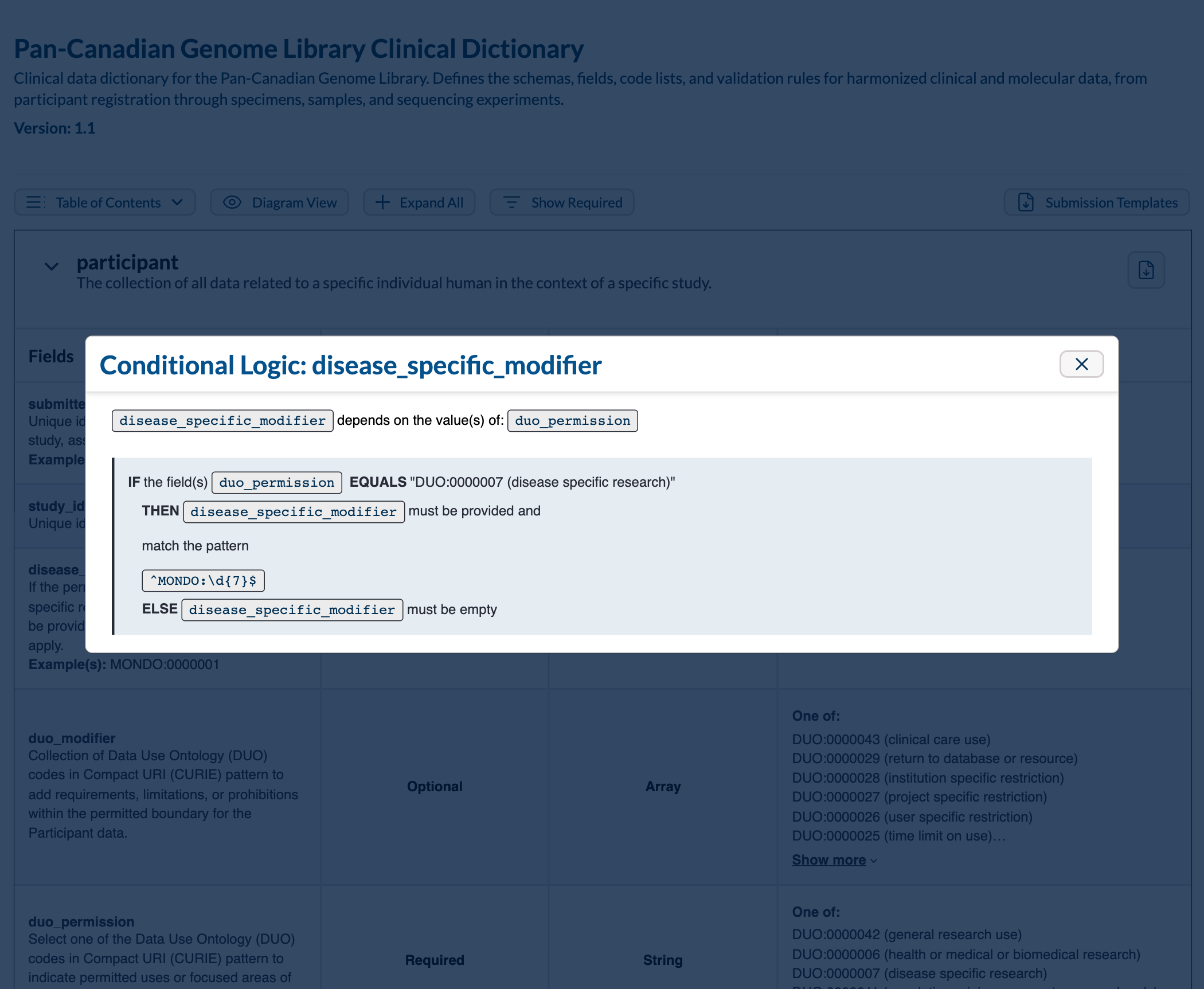The height and width of the screenshot is (989, 1204).
Task: Toggle Show Required filter
Action: pos(562,202)
